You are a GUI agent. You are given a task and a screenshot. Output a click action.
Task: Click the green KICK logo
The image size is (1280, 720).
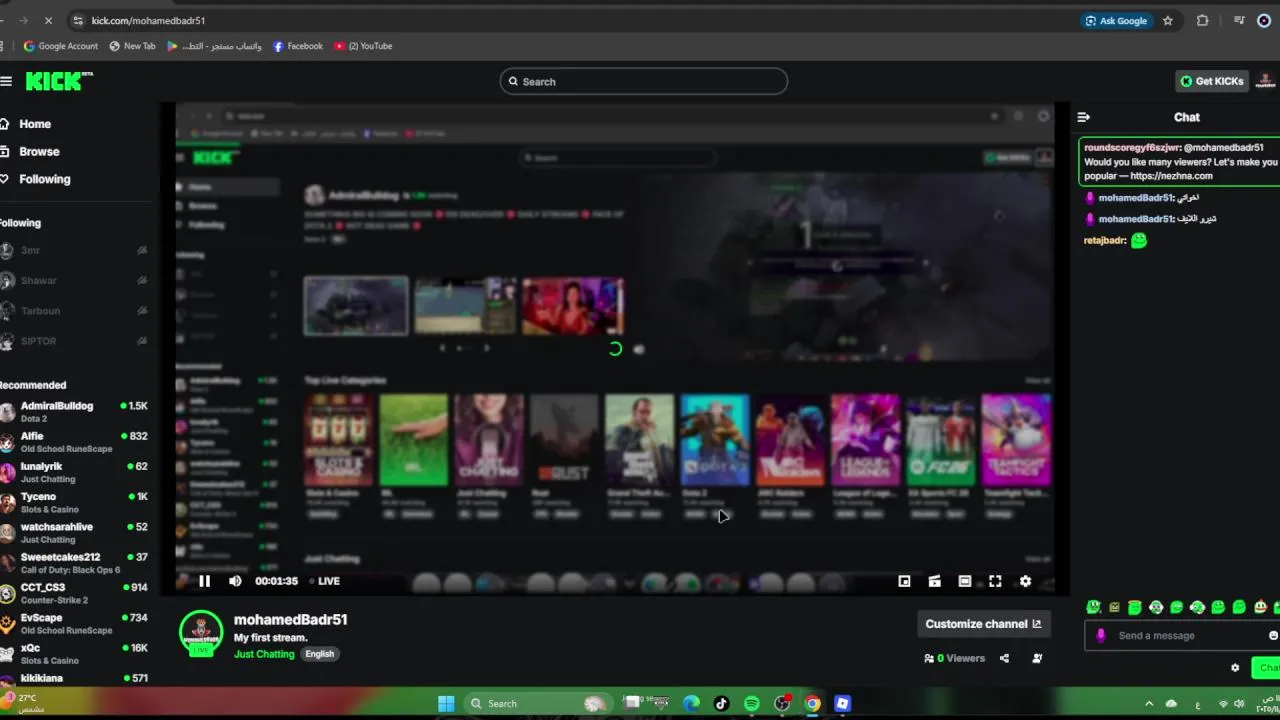pos(56,81)
